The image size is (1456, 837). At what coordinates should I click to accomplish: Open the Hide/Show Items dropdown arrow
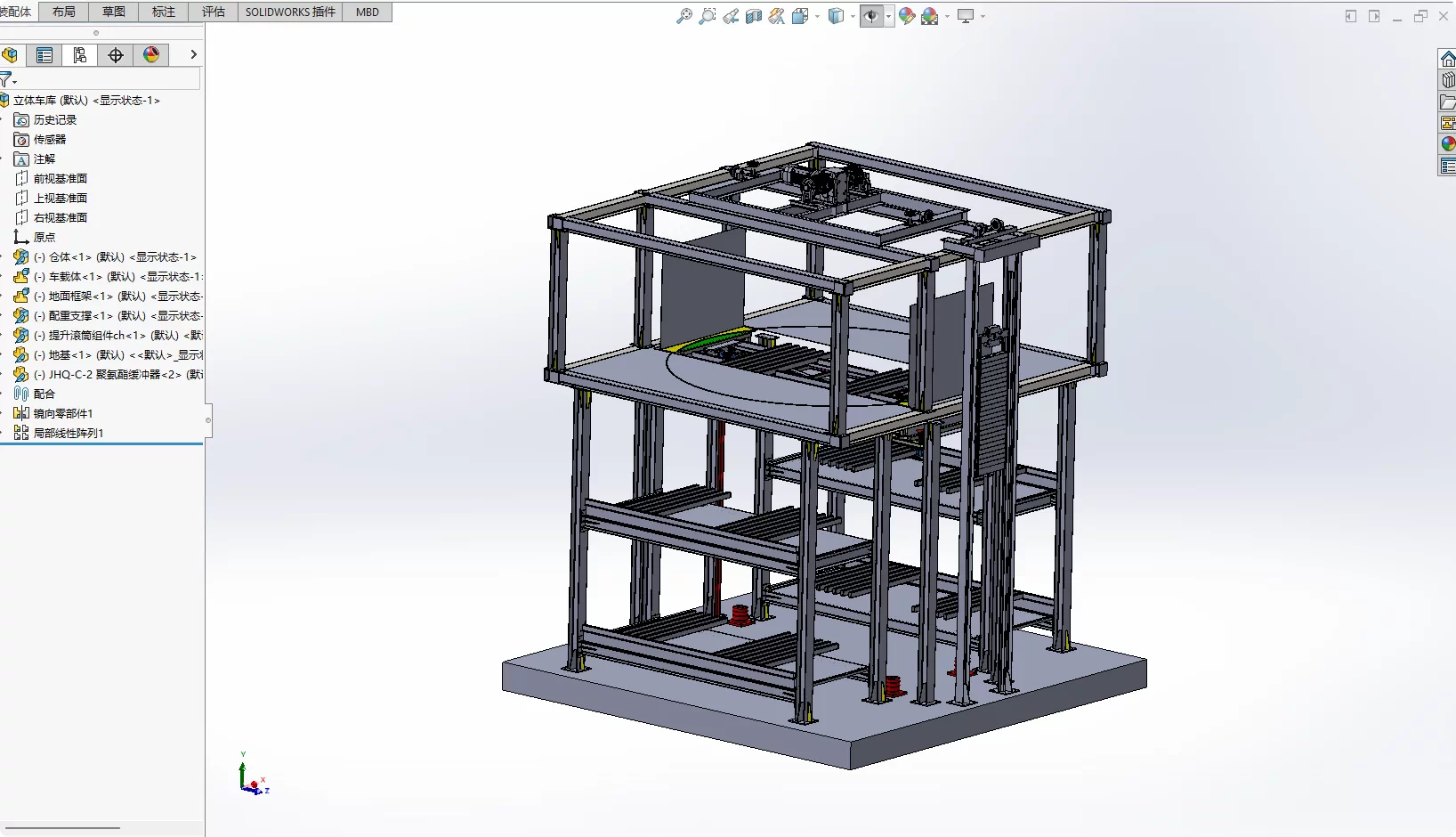(888, 16)
